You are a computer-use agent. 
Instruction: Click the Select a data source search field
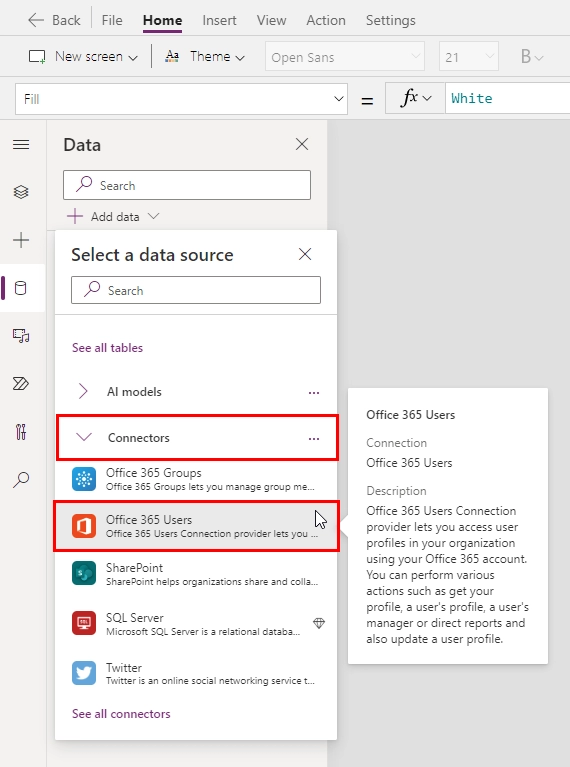tap(196, 290)
